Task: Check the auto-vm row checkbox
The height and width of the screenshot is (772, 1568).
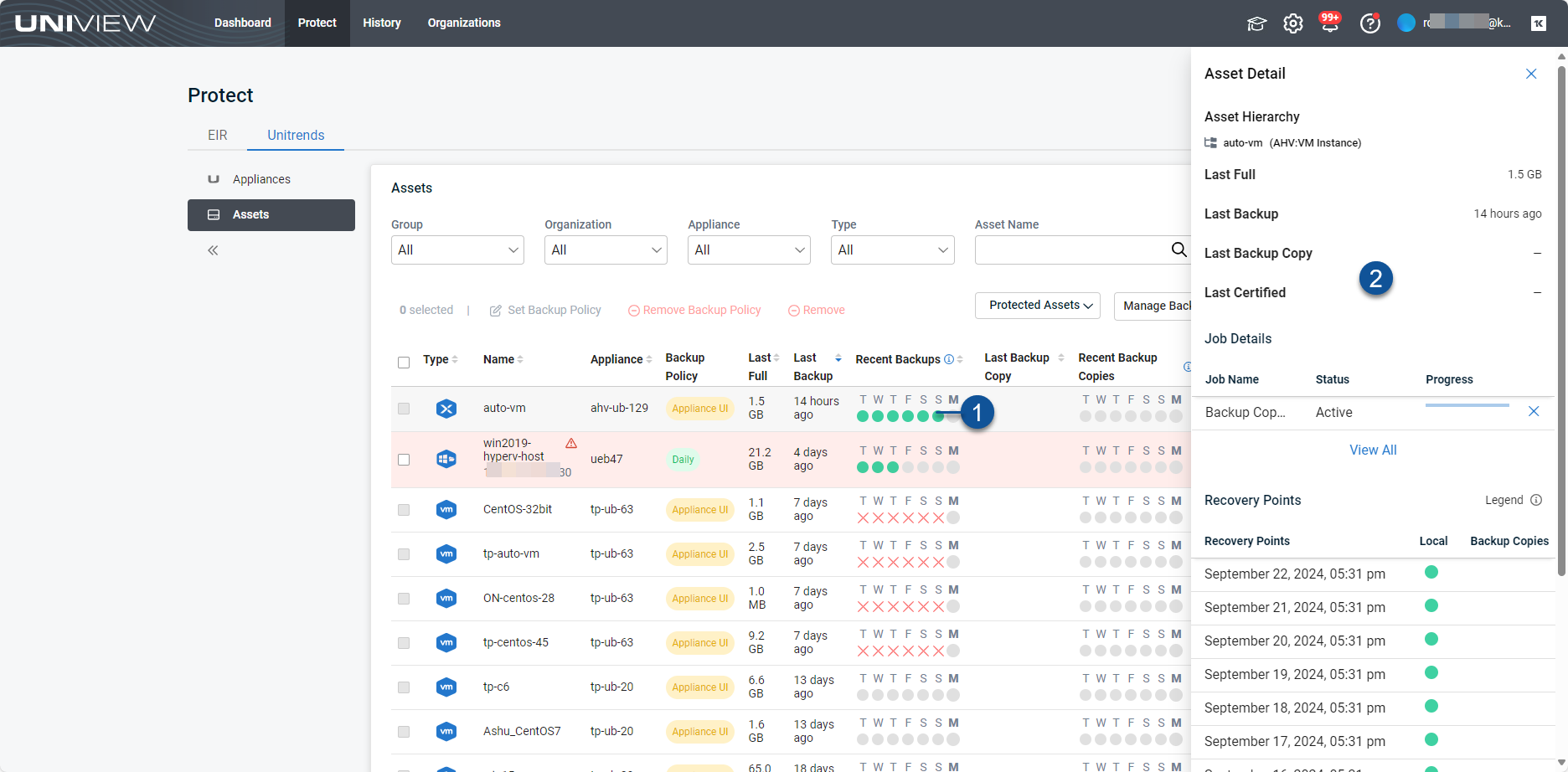Action: [x=404, y=409]
